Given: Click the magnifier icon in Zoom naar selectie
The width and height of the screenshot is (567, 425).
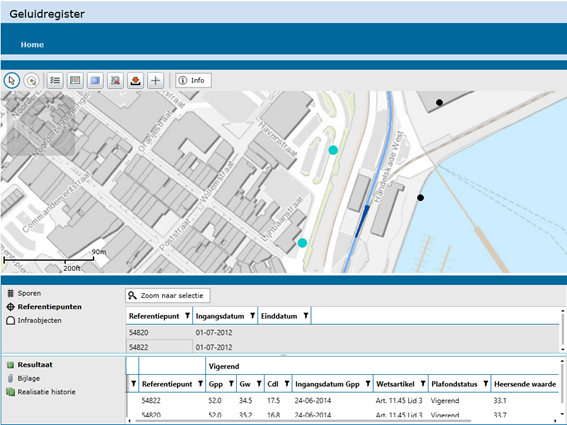Looking at the screenshot, I should click(x=132, y=296).
